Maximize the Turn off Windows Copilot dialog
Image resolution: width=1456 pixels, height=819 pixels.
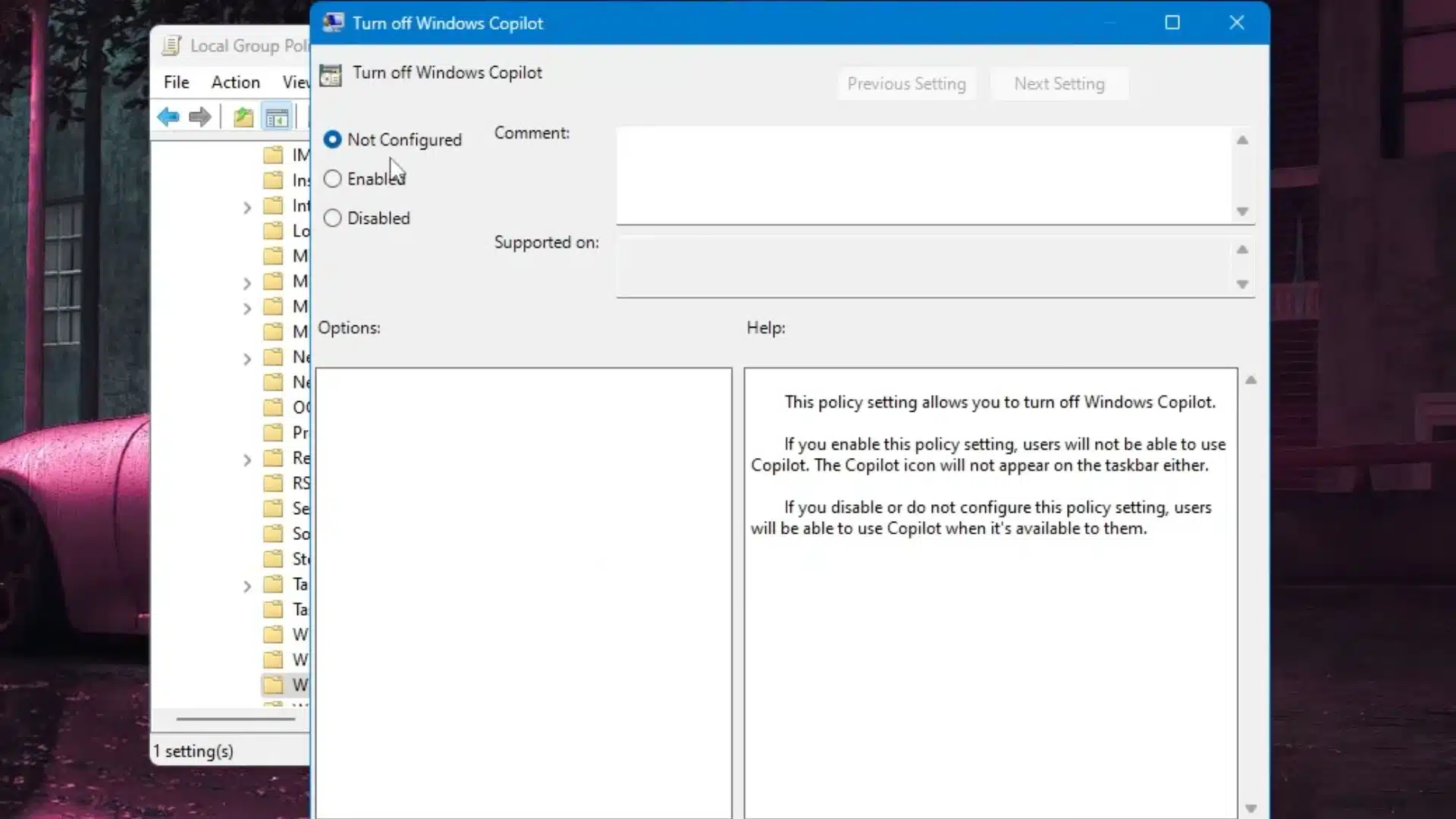click(1172, 23)
